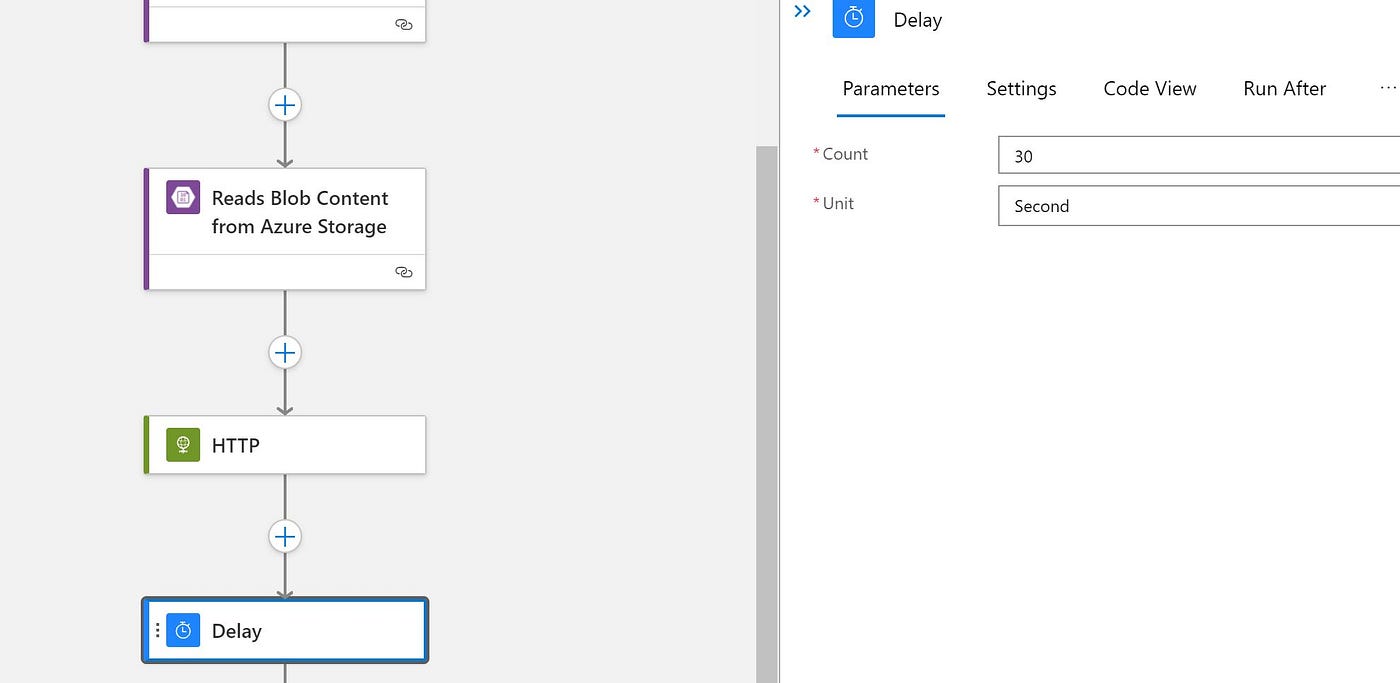The height and width of the screenshot is (683, 1400).
Task: Switch to the Settings tab
Action: (1021, 88)
